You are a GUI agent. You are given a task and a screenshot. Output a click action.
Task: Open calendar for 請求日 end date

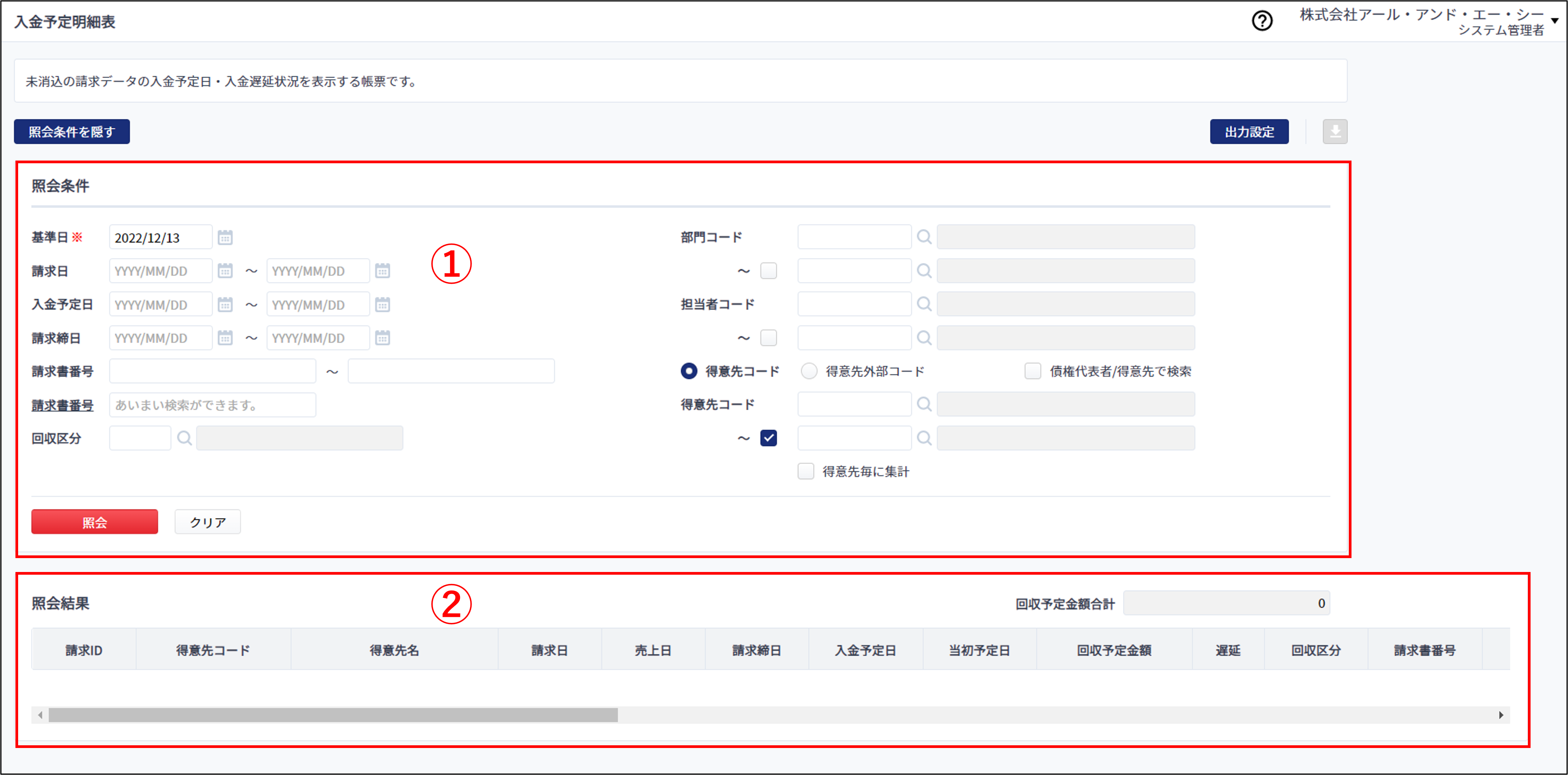pos(382,271)
